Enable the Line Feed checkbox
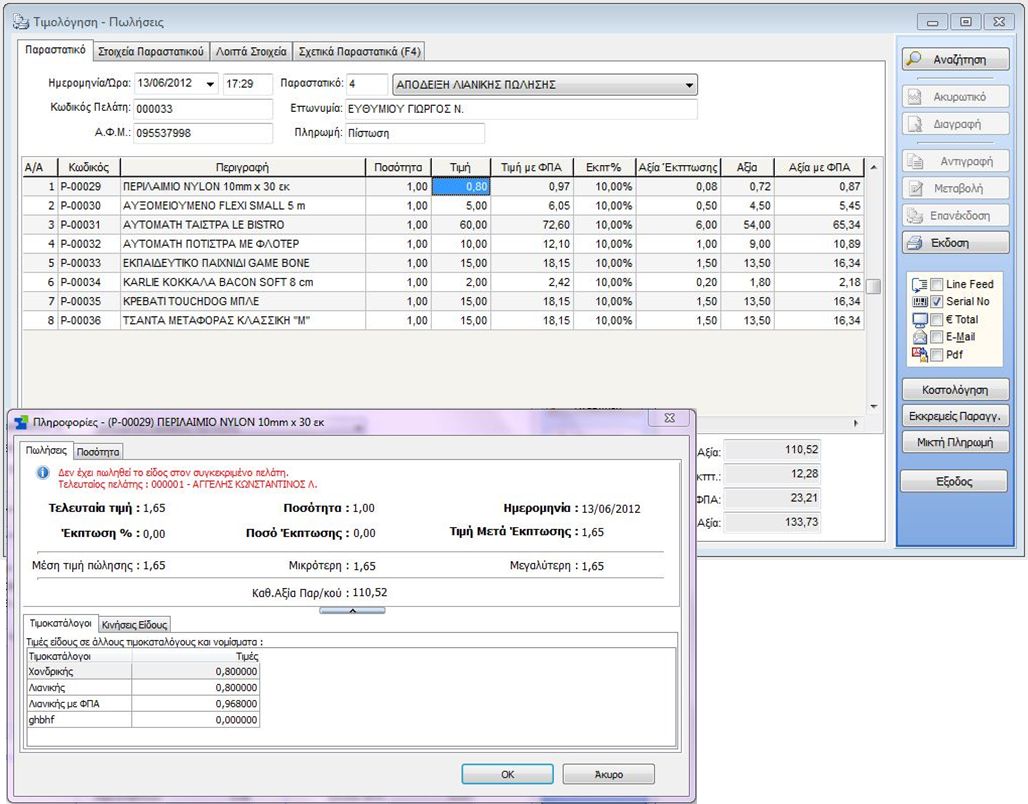This screenshot has height=804, width=1028. 937,285
